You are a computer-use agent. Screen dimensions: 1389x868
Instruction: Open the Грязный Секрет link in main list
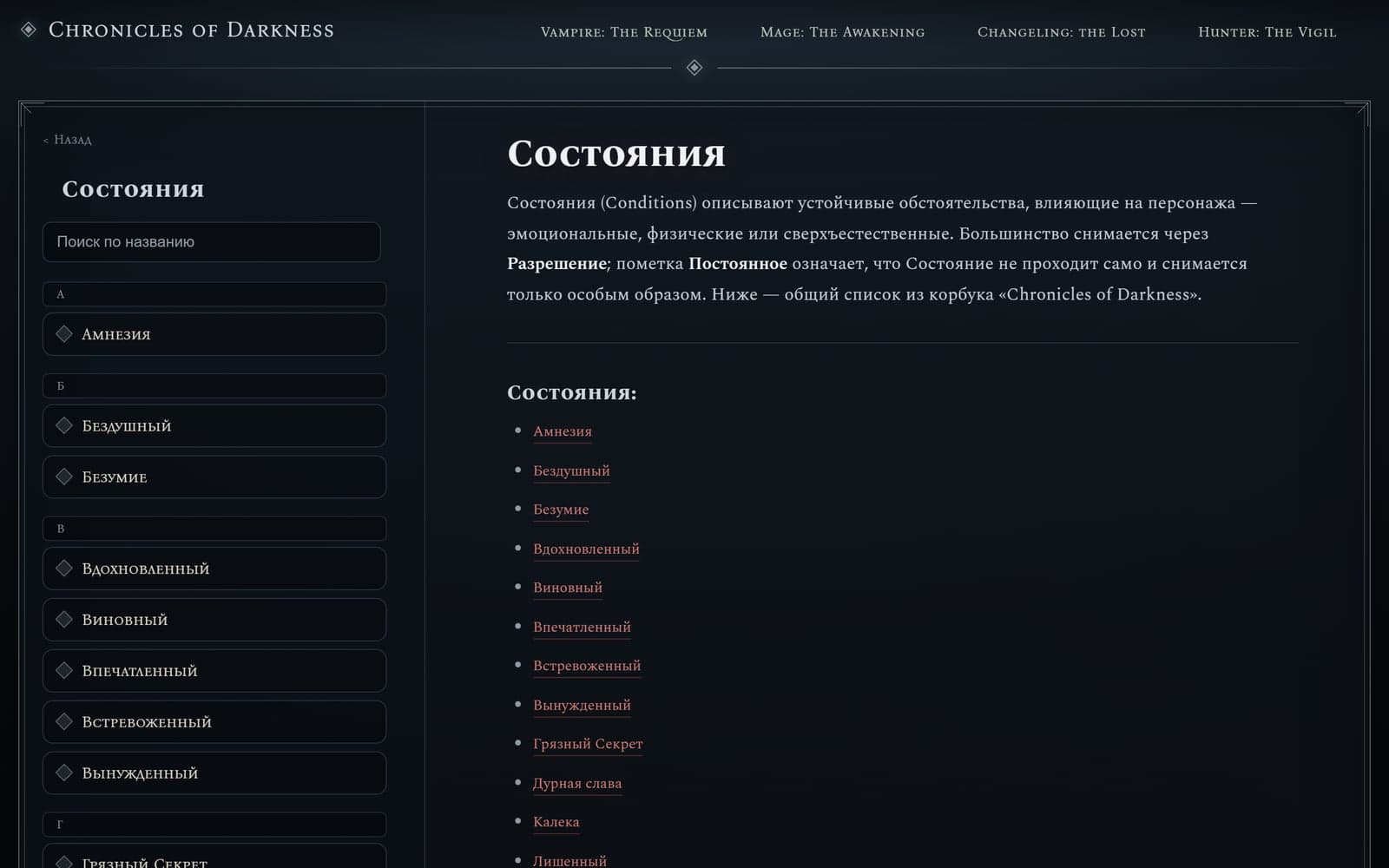[x=588, y=744]
